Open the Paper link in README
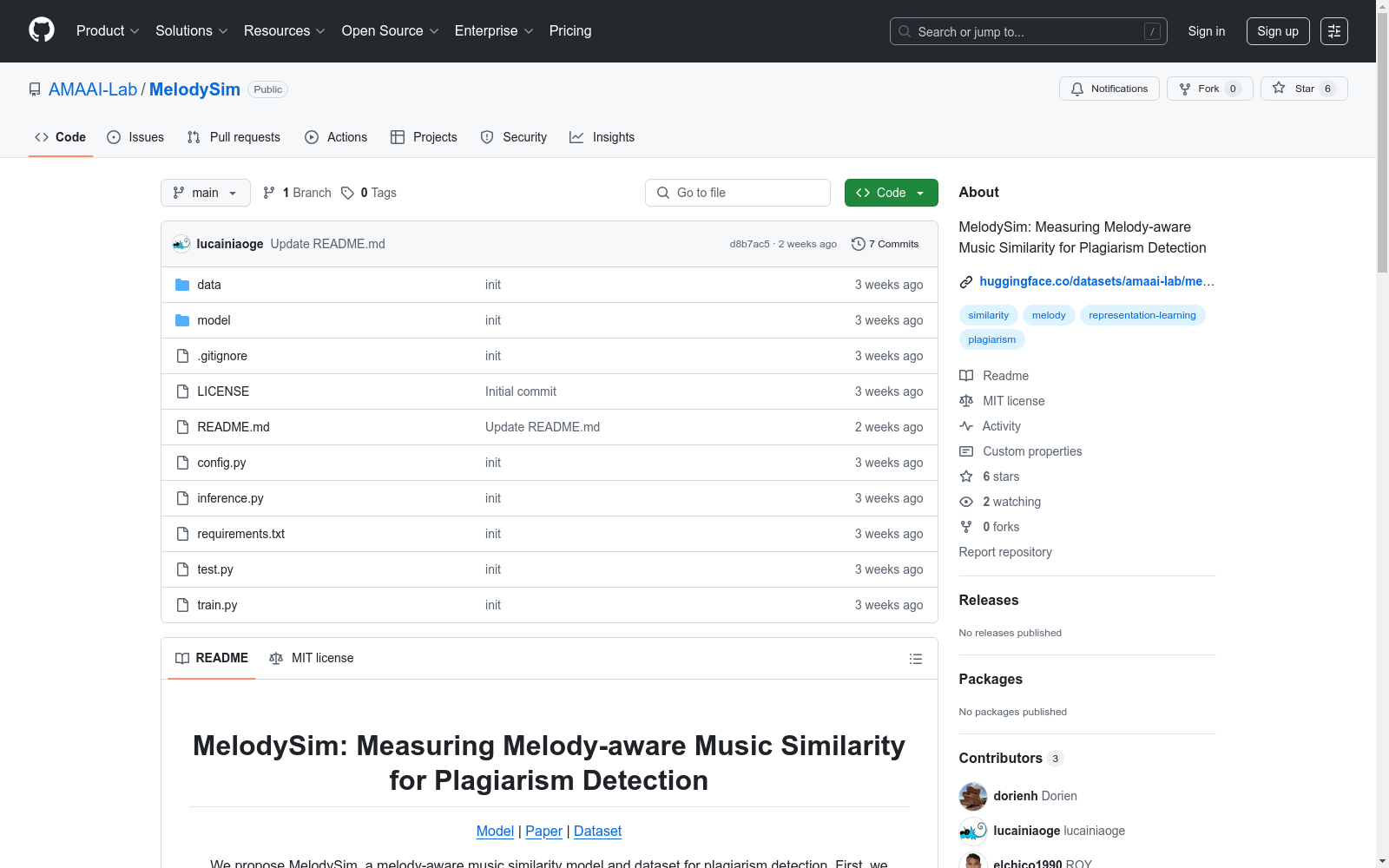The width and height of the screenshot is (1389, 868). (x=543, y=831)
